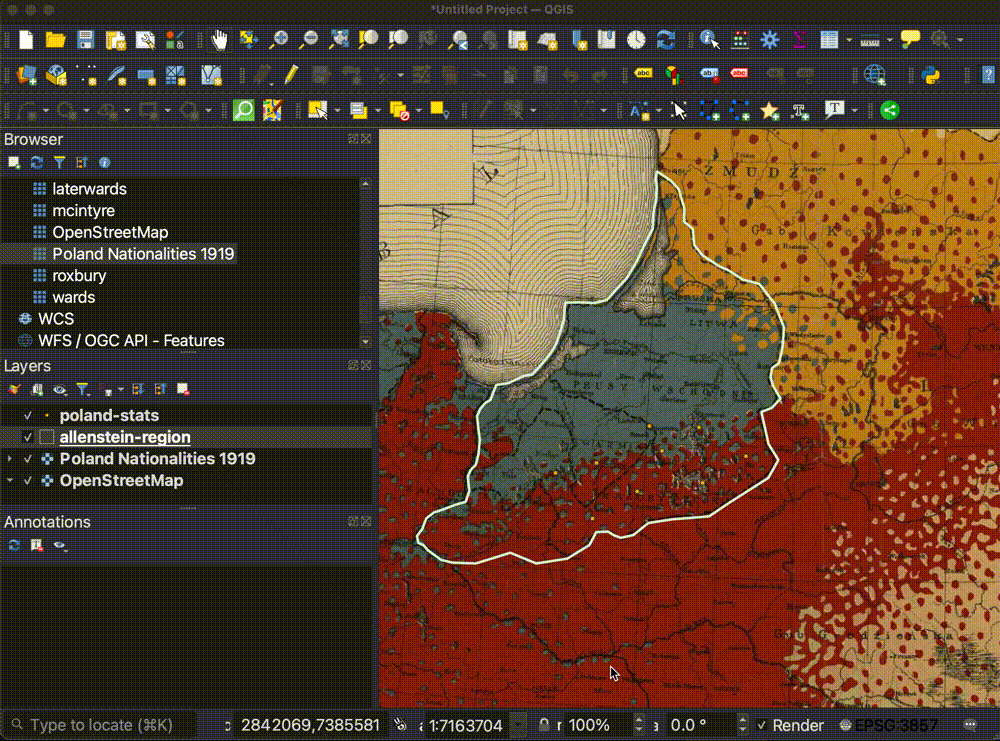
Task: Create a marker annotation star icon
Action: coord(770,110)
